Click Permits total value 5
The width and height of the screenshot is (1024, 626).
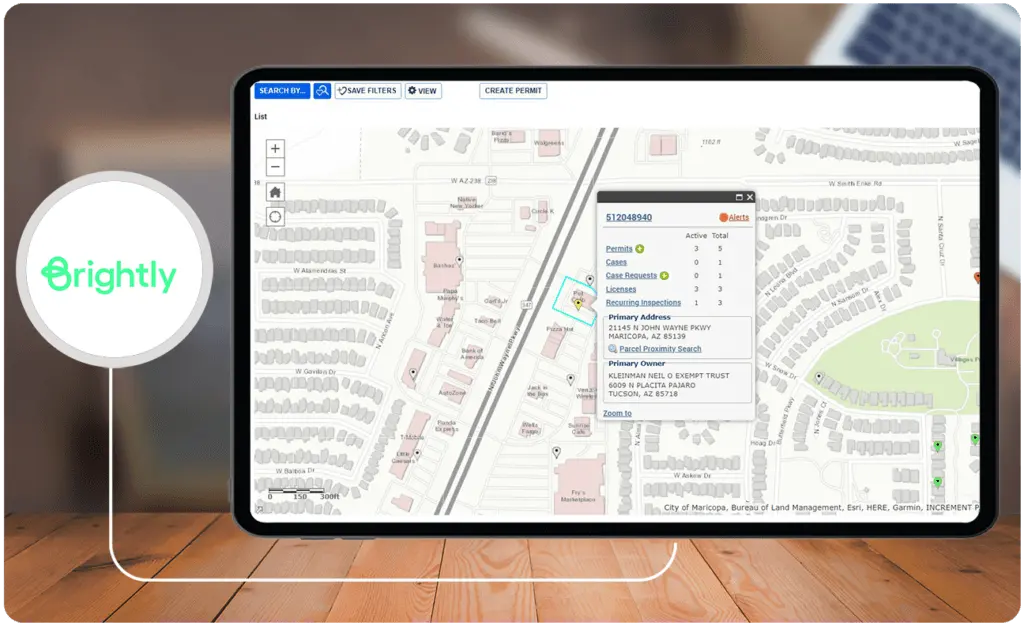click(720, 249)
